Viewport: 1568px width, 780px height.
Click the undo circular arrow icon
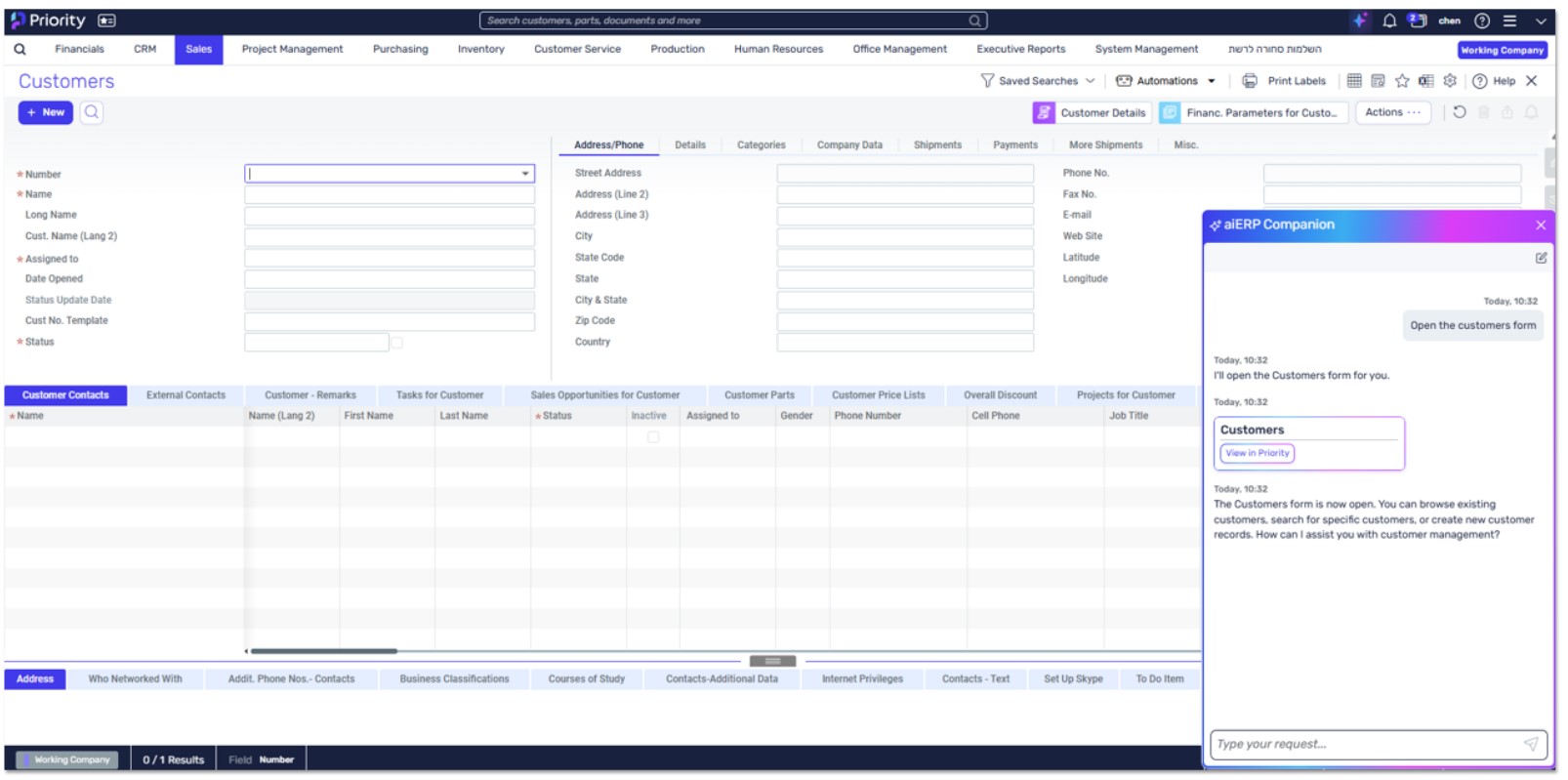1460,112
